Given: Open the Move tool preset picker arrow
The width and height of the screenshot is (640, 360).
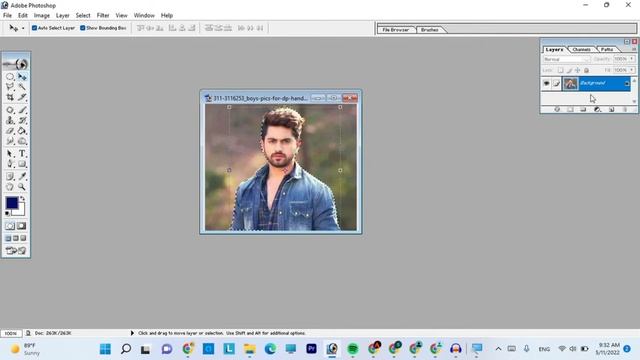Looking at the screenshot, I should click(23, 28).
